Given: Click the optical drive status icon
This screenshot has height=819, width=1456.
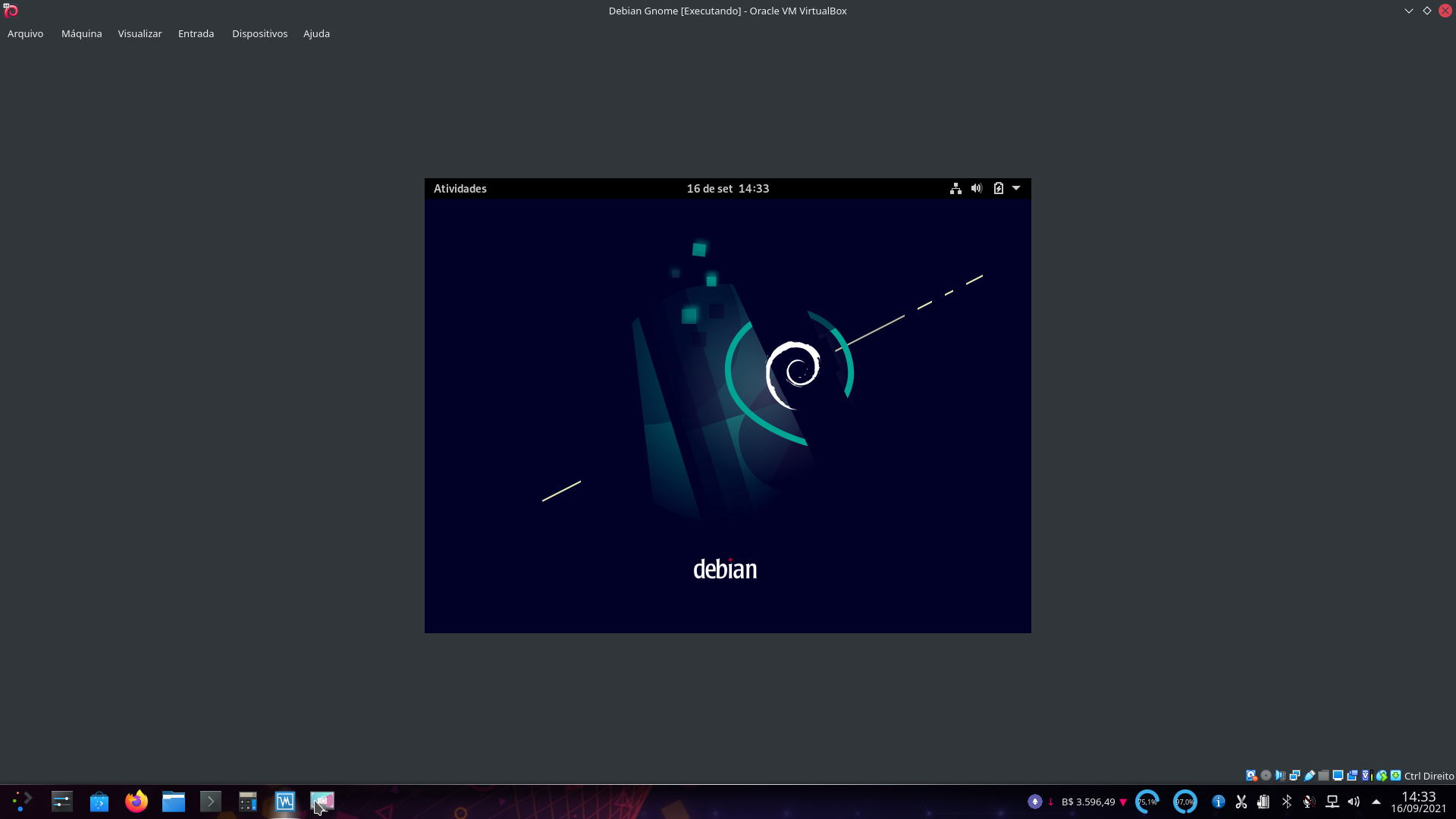Looking at the screenshot, I should 1266,776.
